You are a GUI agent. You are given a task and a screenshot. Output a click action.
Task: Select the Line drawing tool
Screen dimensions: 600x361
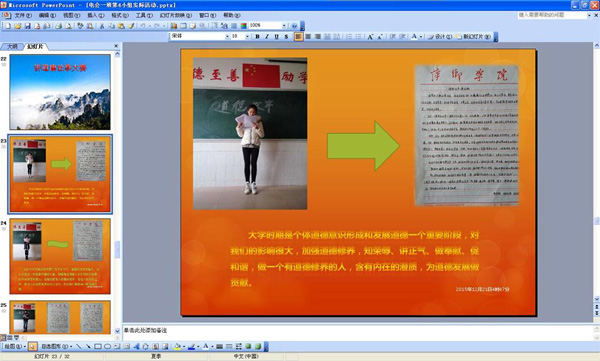(78, 346)
